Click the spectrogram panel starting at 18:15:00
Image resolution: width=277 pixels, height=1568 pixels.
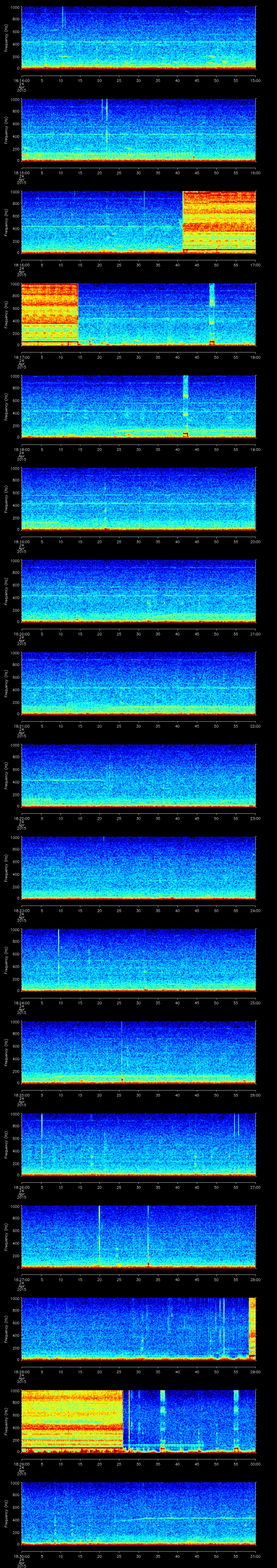138,130
